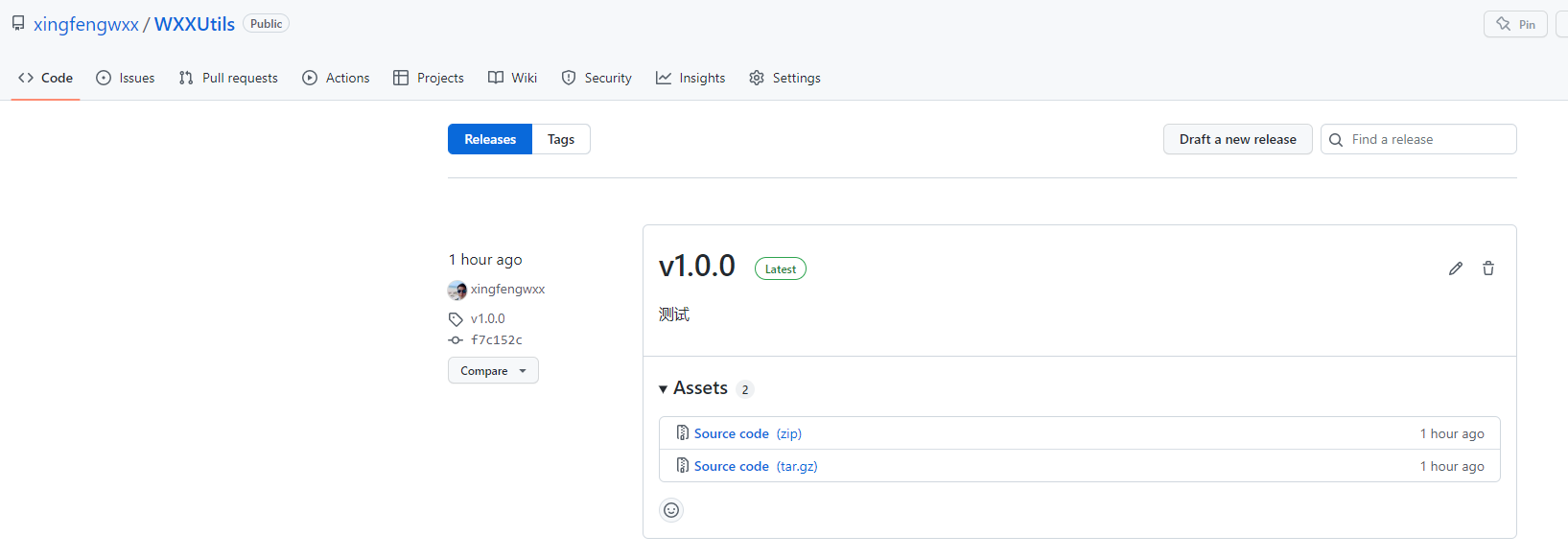1568x559 pixels.
Task: Click the release description 测试
Action: pyautogui.click(x=674, y=314)
